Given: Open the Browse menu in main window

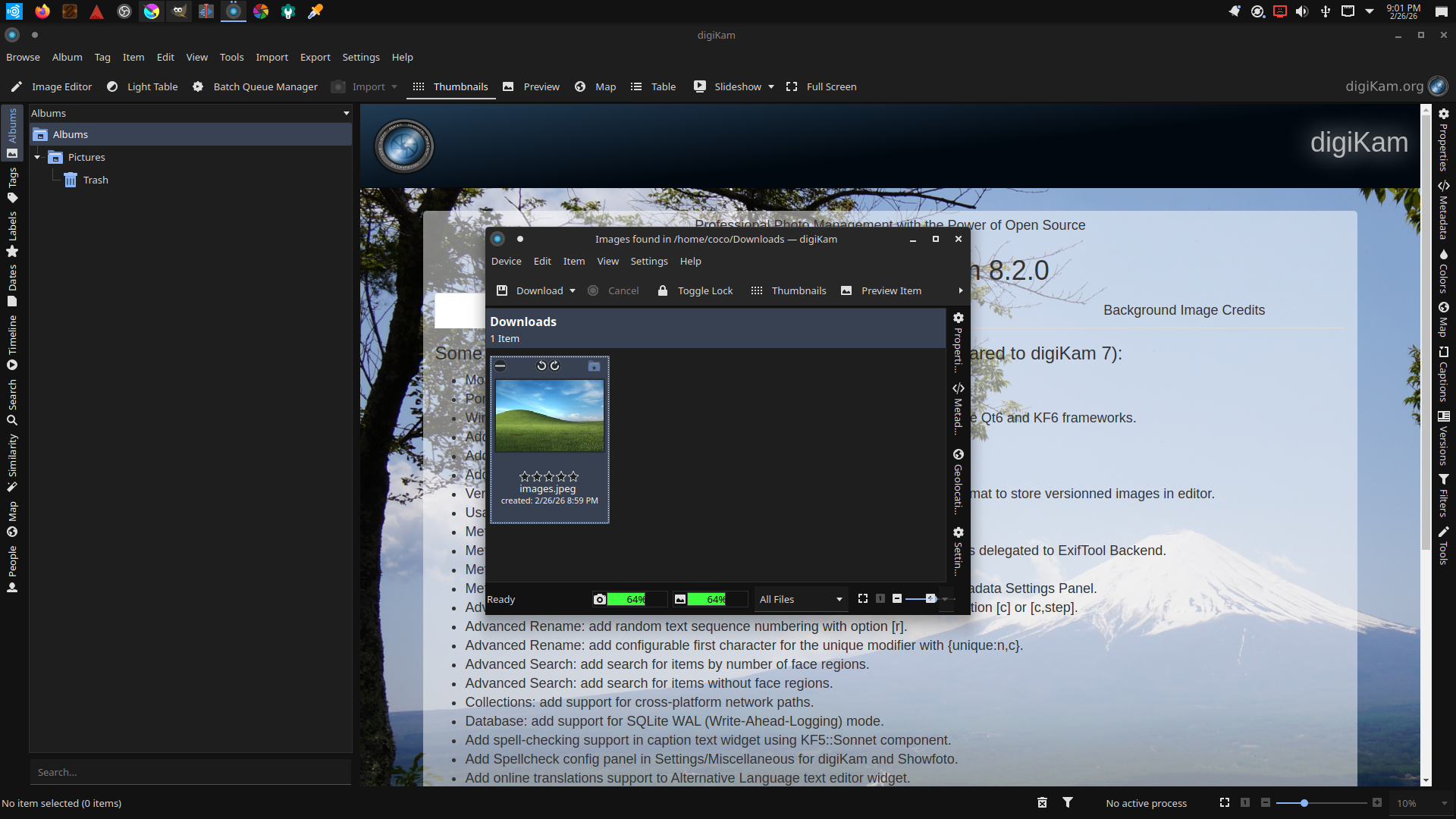Looking at the screenshot, I should pos(23,57).
